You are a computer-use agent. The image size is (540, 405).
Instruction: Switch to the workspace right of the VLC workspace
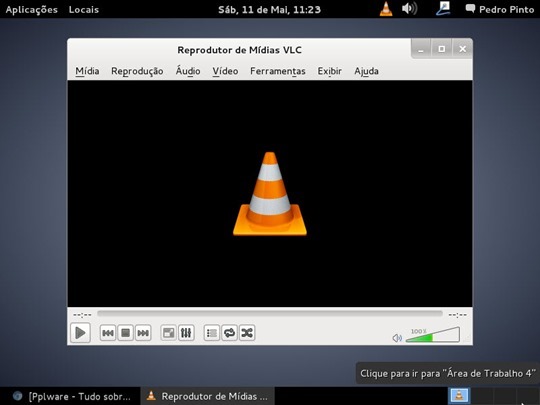point(482,395)
